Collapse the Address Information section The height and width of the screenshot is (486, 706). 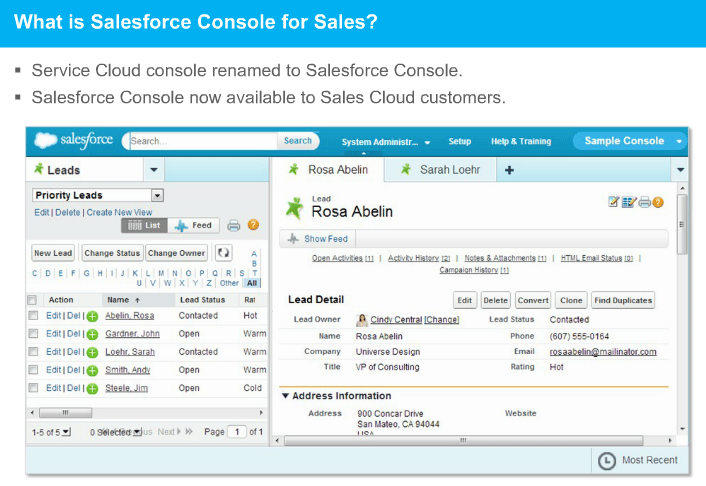pyautogui.click(x=285, y=395)
